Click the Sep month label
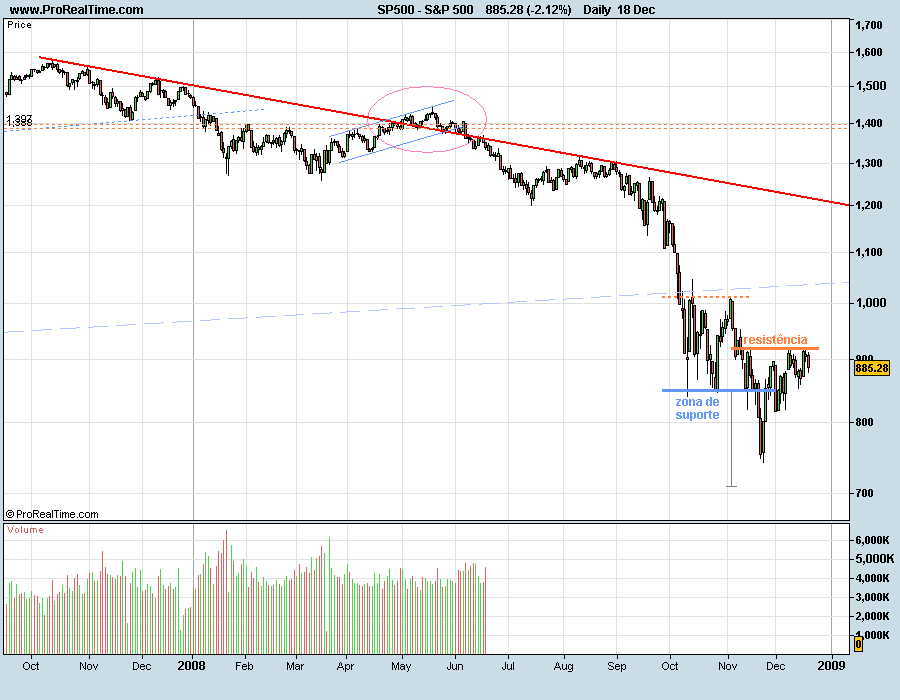Screen dimensions: 900x700 [x=616, y=666]
